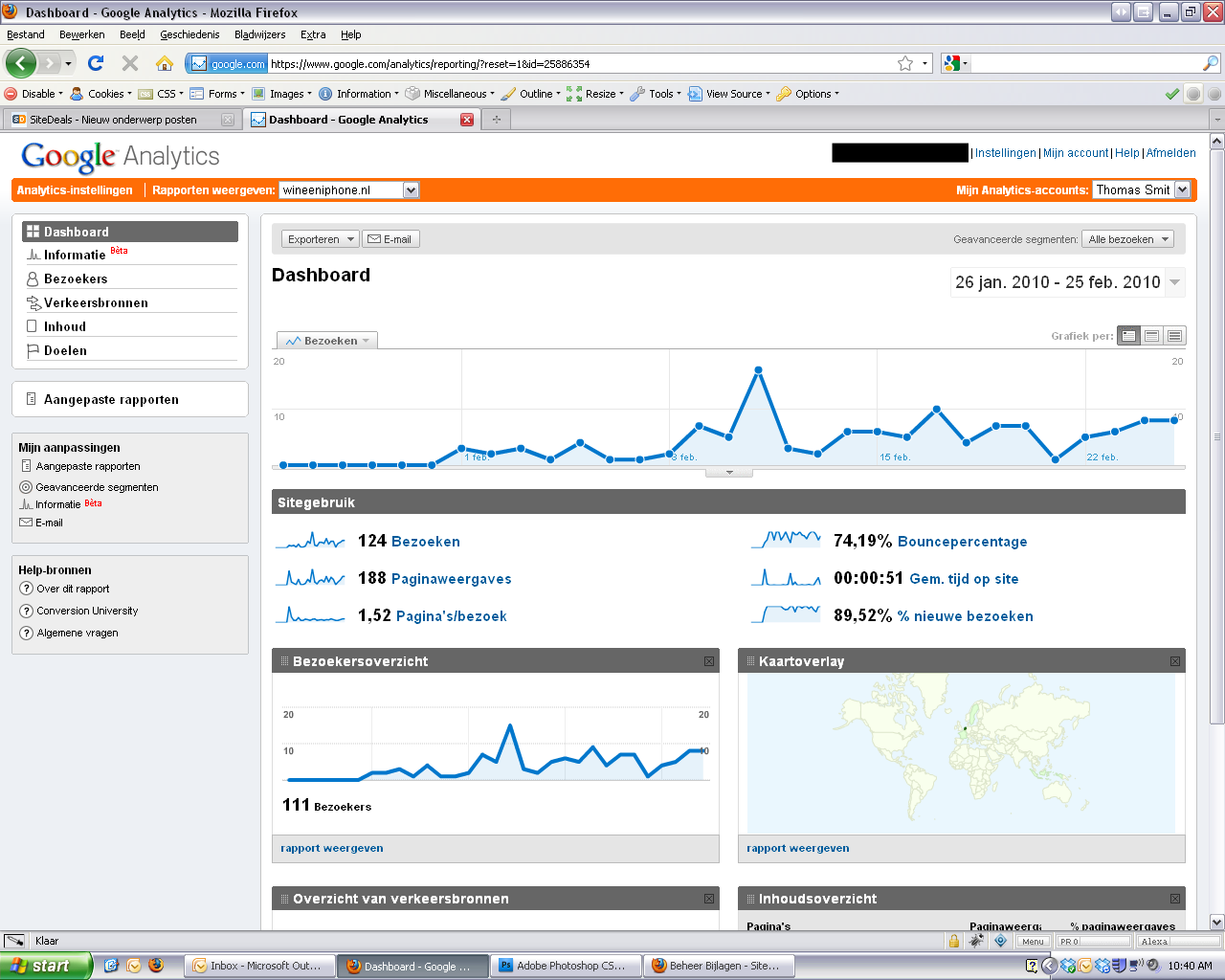Switch to Inbox - Microsoft Outlook taskbar item

[260, 966]
